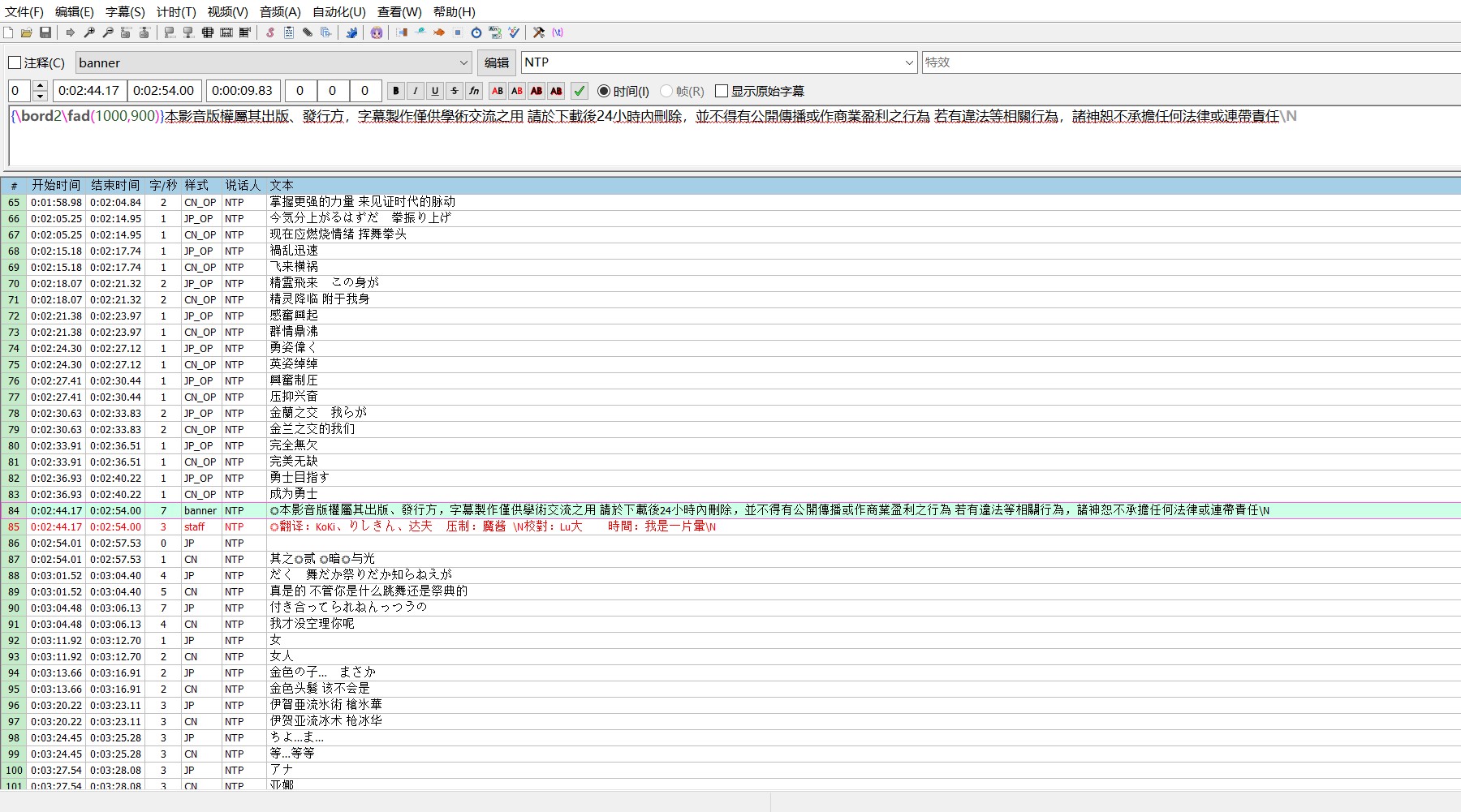
Task: Click the subtitle text edit box
Action: point(735,135)
